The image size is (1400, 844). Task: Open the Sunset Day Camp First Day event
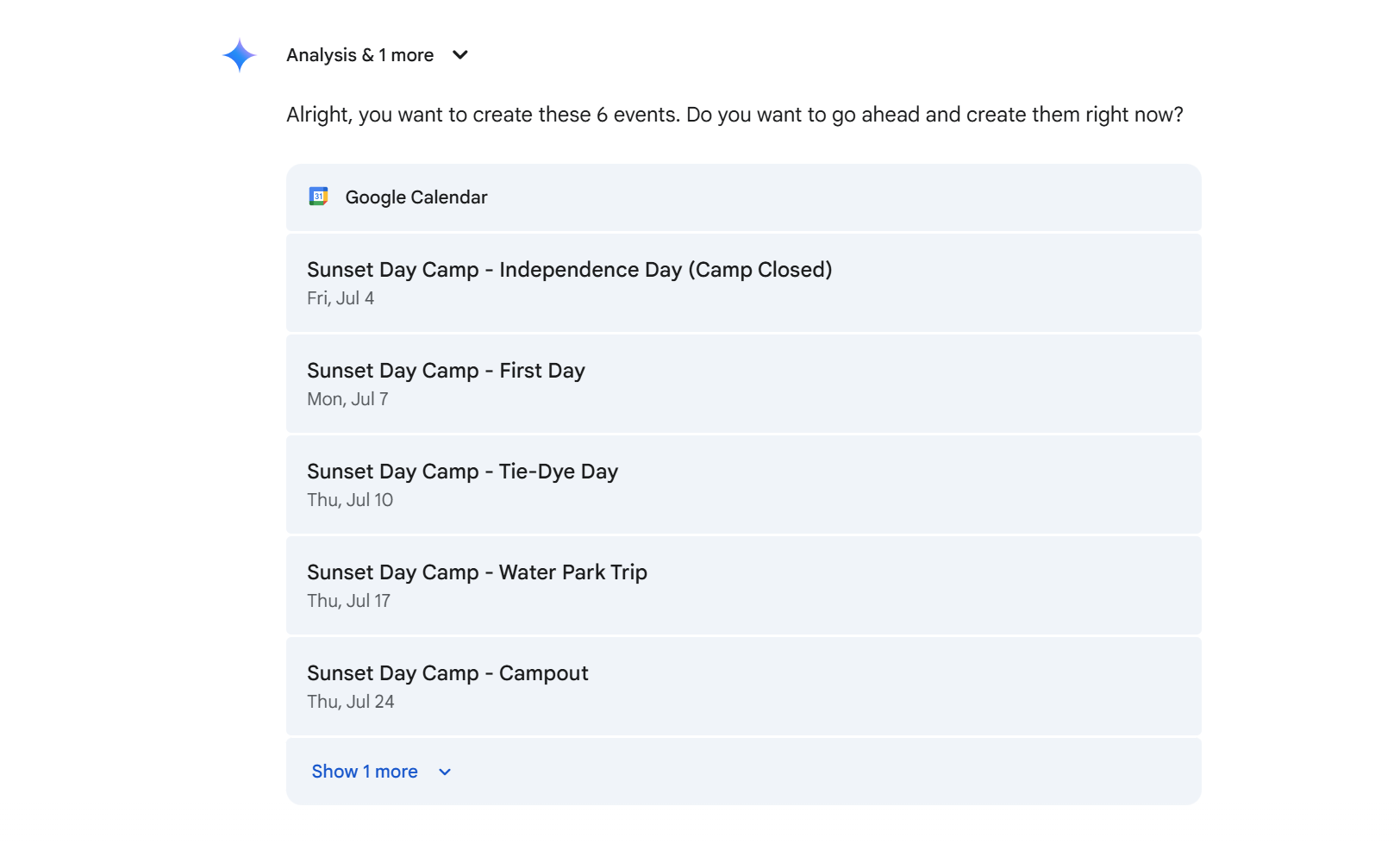point(446,371)
